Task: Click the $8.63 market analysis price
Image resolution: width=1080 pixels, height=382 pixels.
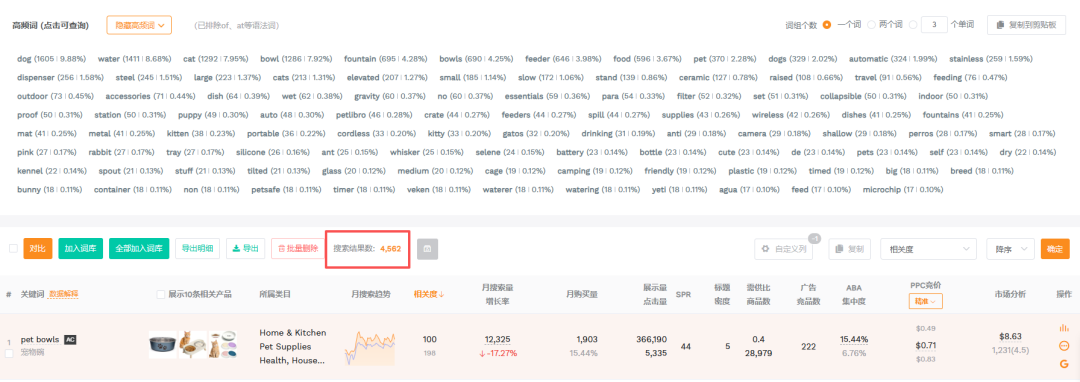Action: pos(1010,337)
